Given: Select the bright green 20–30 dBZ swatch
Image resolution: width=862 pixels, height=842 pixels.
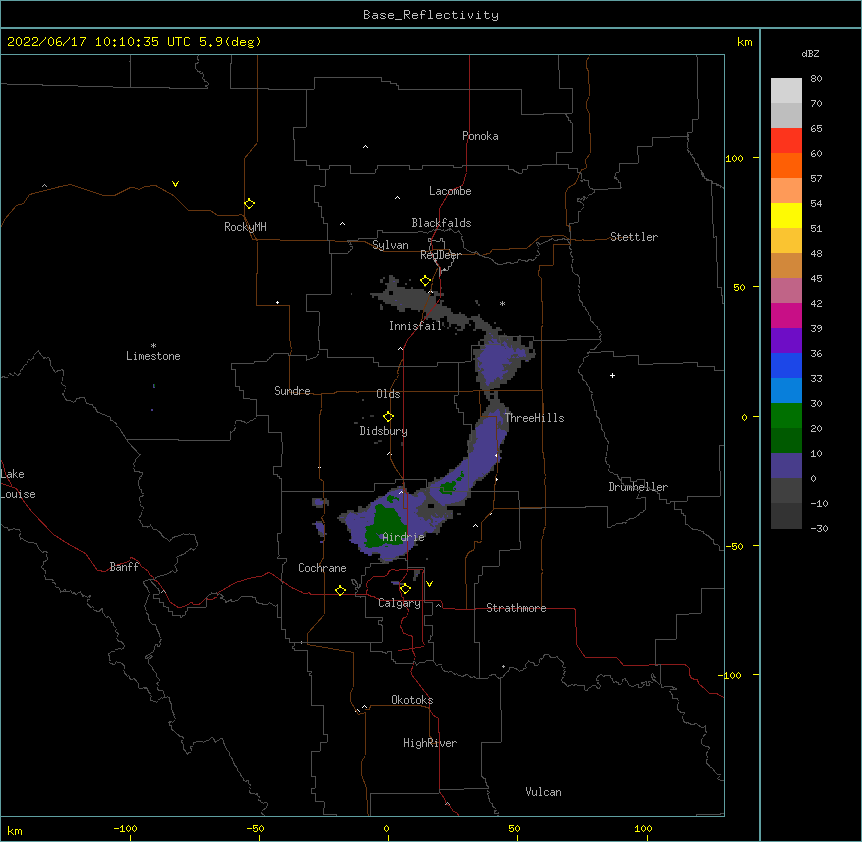Looking at the screenshot, I should click(x=786, y=416).
